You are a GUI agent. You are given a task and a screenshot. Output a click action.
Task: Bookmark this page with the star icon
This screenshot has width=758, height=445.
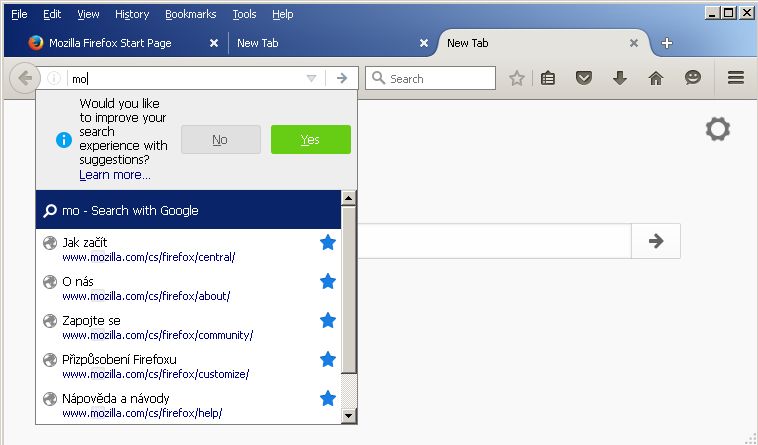tap(517, 78)
